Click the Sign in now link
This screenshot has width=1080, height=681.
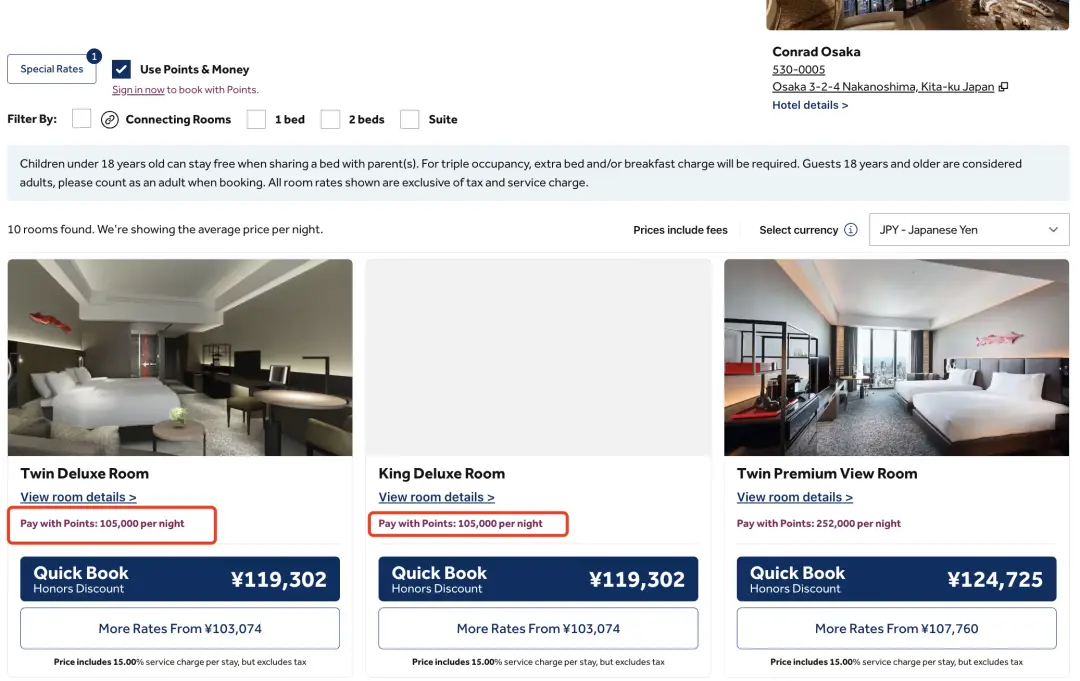point(138,90)
